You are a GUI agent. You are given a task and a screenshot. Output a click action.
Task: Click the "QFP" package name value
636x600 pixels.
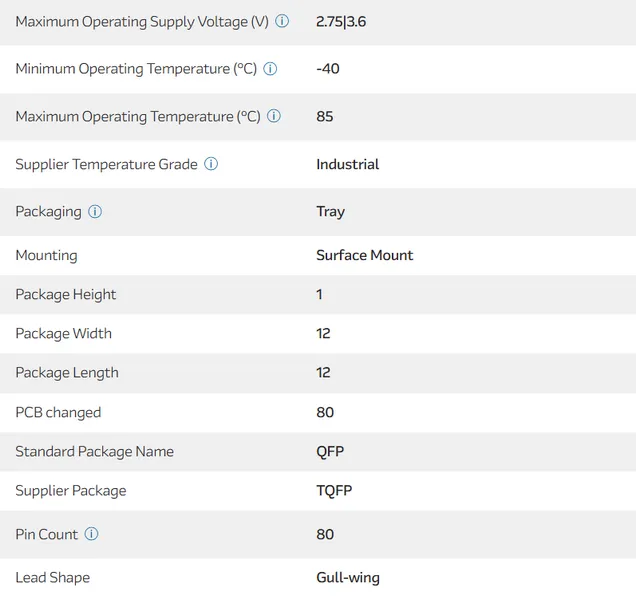point(330,452)
